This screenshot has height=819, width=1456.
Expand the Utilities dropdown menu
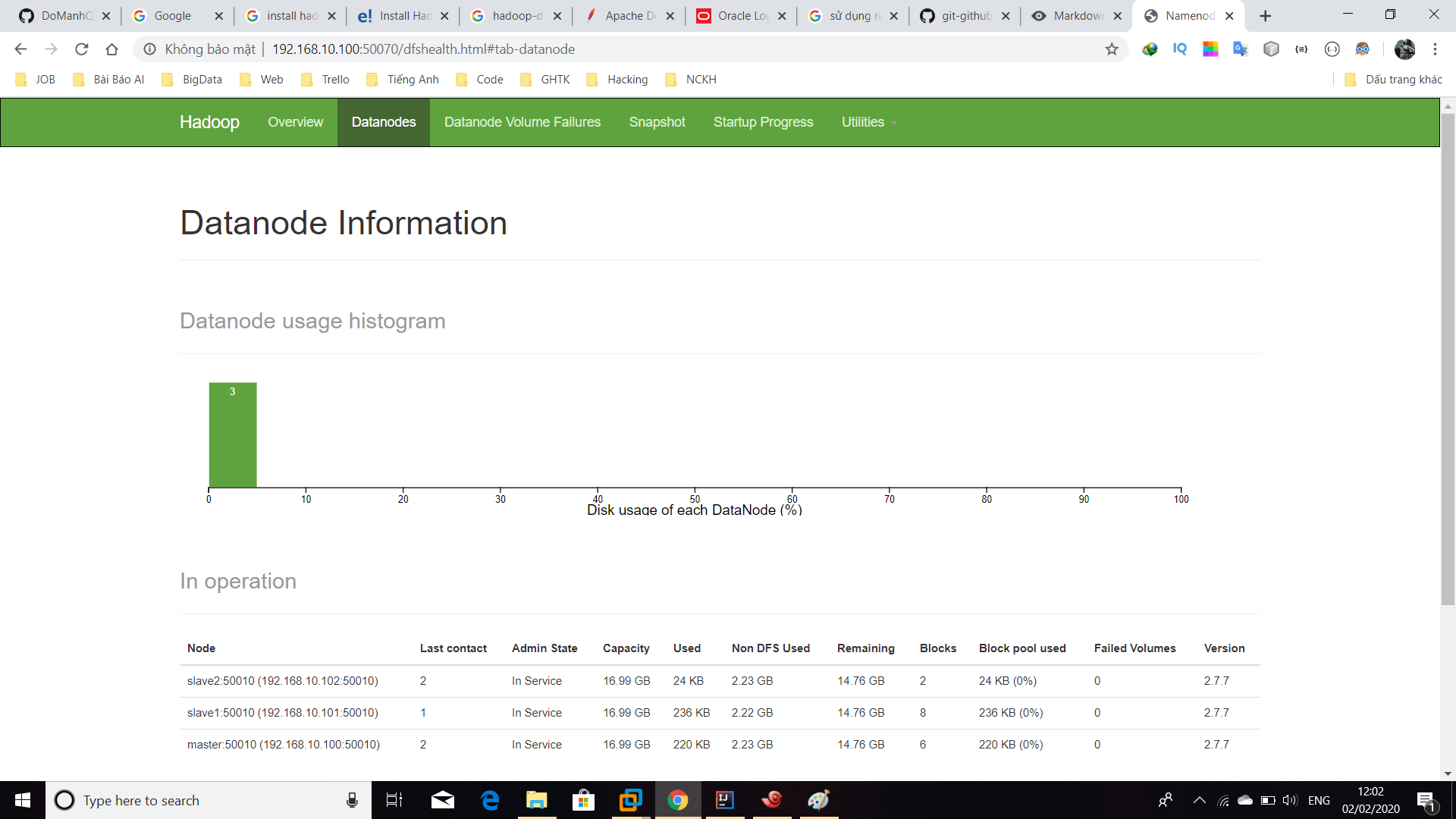tap(868, 122)
